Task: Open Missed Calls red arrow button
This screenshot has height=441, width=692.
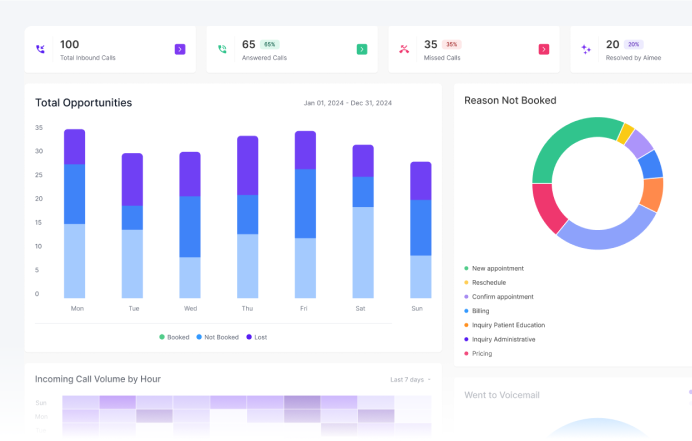Action: click(x=544, y=49)
